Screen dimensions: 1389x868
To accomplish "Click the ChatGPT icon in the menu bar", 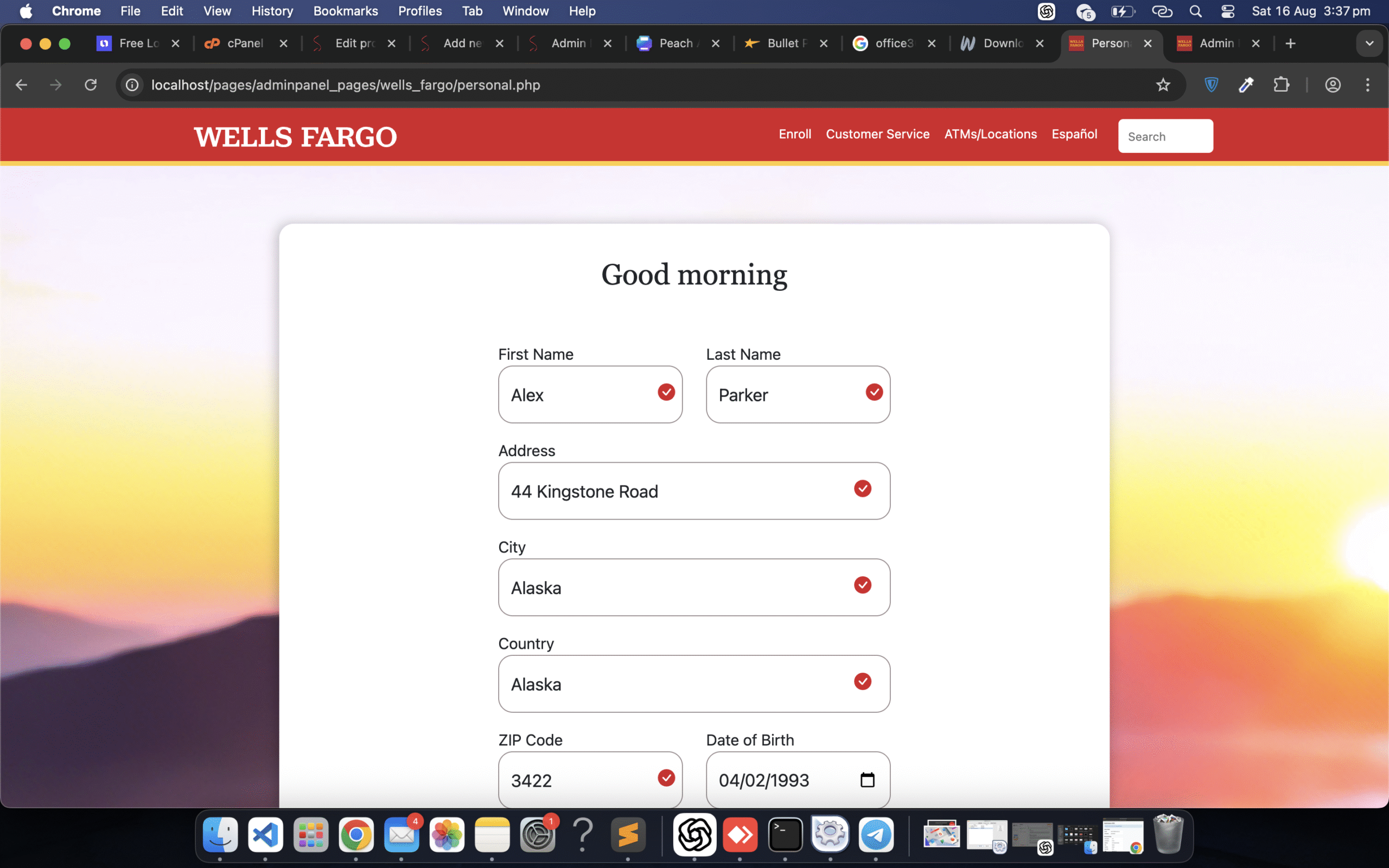I will click(x=1046, y=11).
